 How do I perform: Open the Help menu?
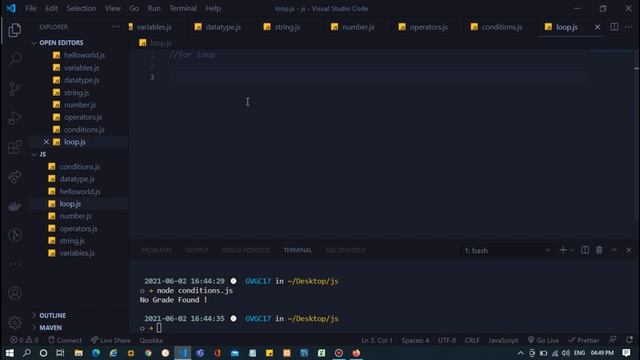point(213,8)
